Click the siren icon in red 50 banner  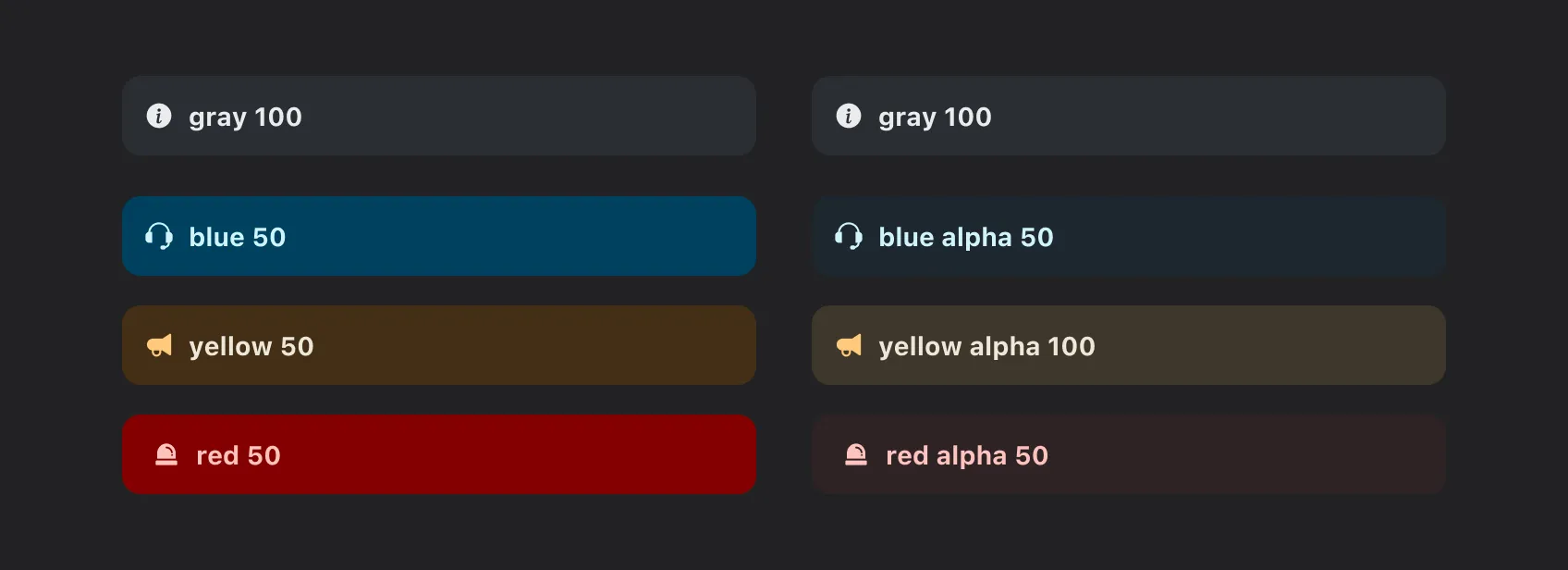click(x=166, y=455)
